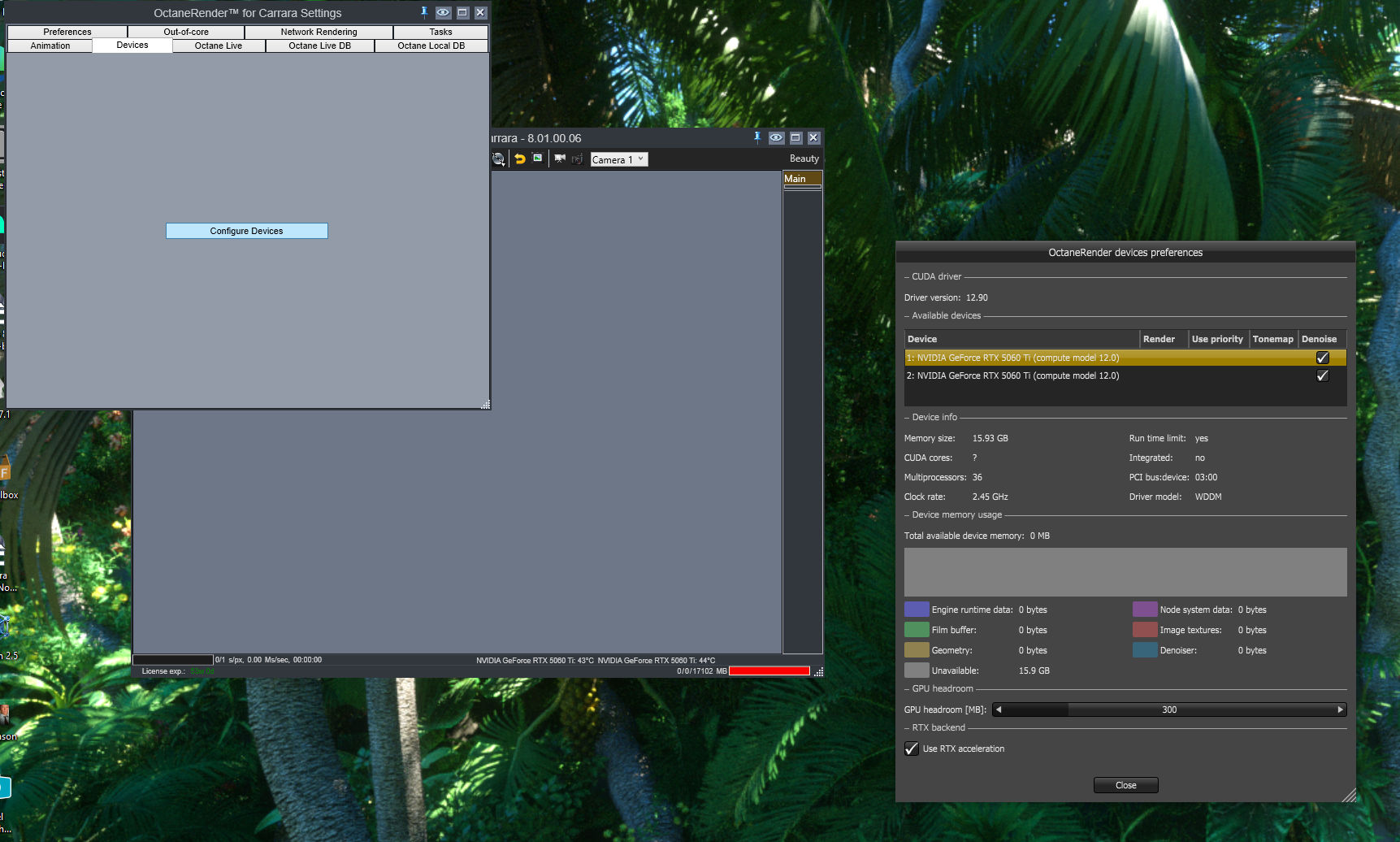
Task: Click the Unavailable gray color swatch
Action: [x=917, y=671]
